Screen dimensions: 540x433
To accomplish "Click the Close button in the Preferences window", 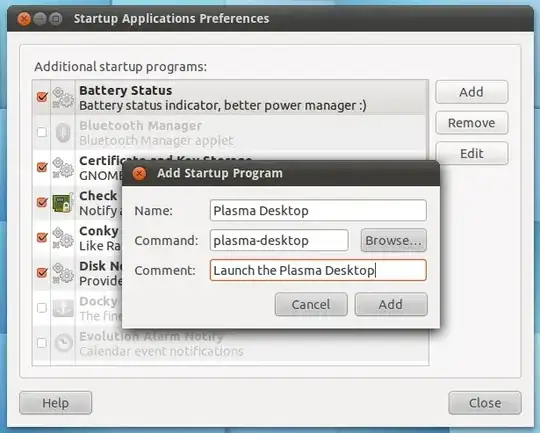I will 485,403.
